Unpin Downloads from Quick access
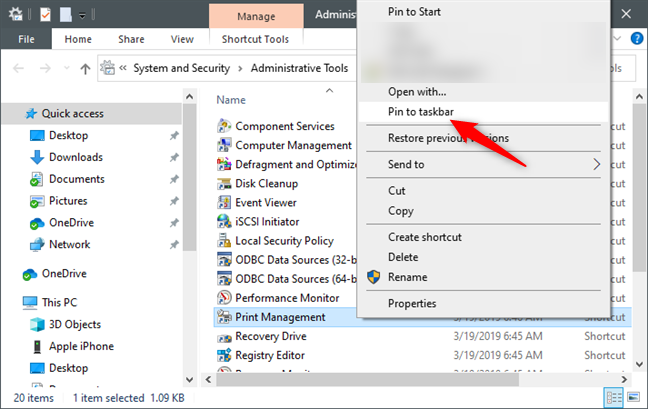This screenshot has width=648, height=409. (x=174, y=157)
